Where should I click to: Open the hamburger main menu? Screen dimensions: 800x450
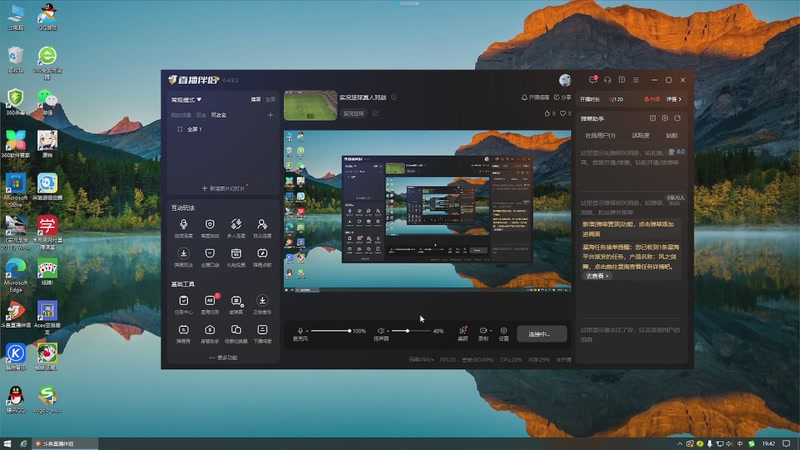coord(636,80)
